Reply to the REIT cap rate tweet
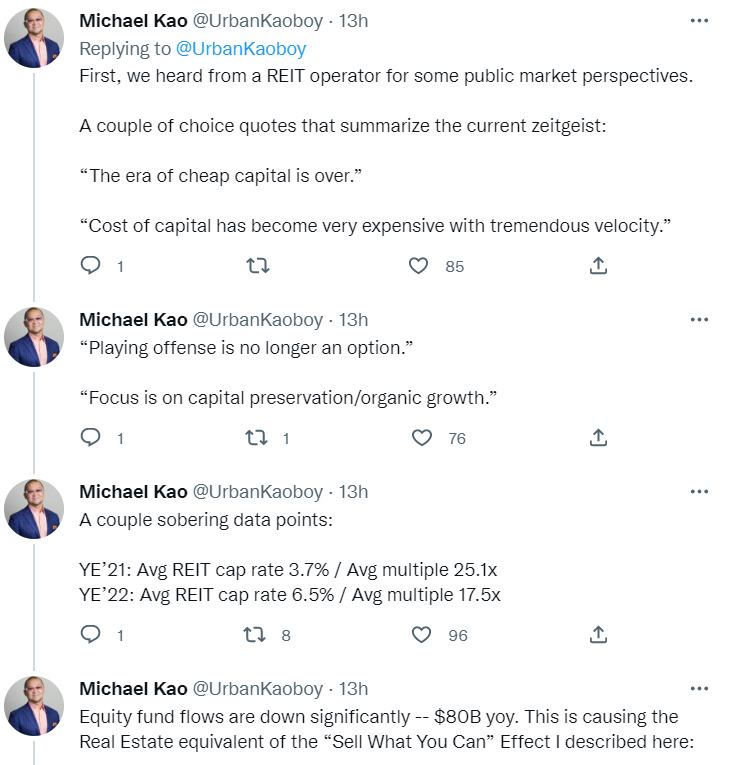The width and height of the screenshot is (729, 765). pyautogui.click(x=91, y=635)
